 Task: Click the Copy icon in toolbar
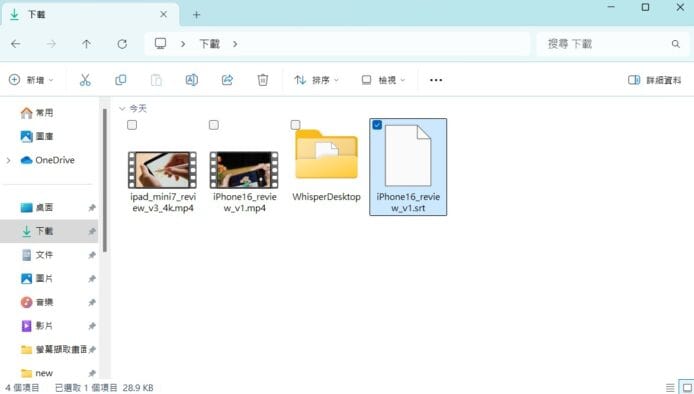click(x=120, y=80)
